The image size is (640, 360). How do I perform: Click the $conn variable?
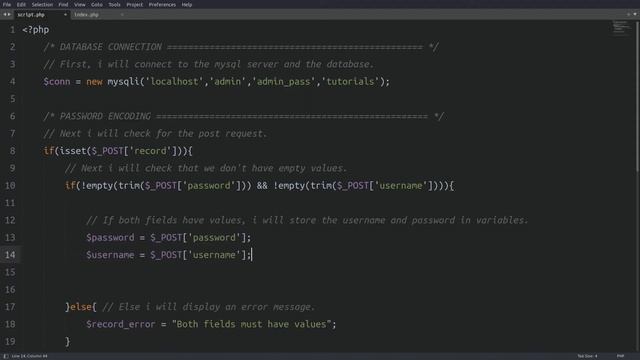[57, 82]
